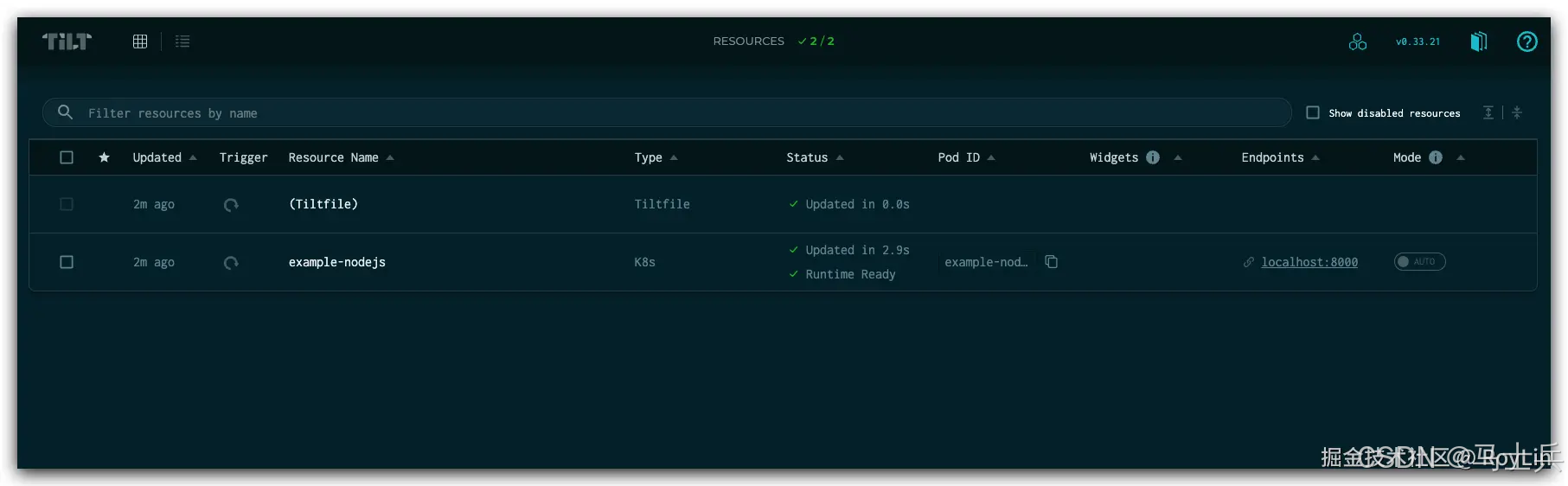Screen dimensions: 1568x486
Task: Click '2m ago' in example-nodejs row
Action: [154, 262]
